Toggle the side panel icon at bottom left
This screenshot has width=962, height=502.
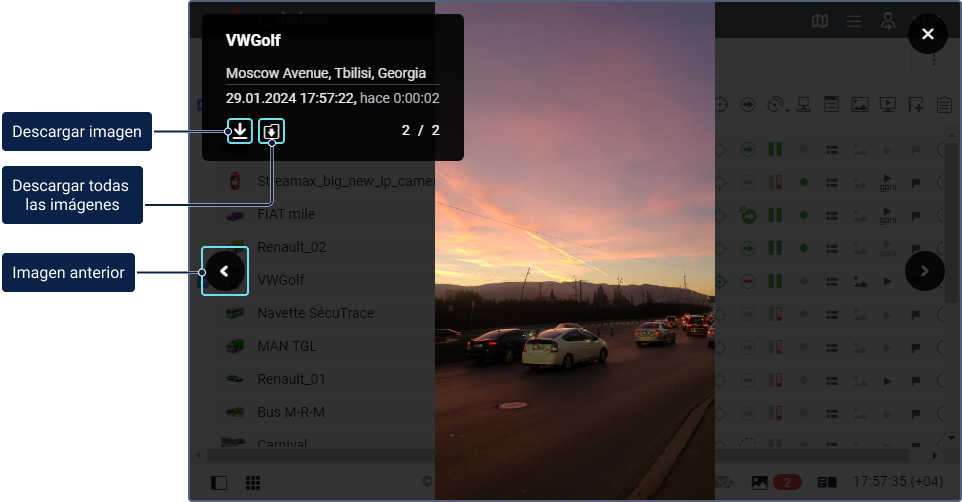[x=219, y=483]
